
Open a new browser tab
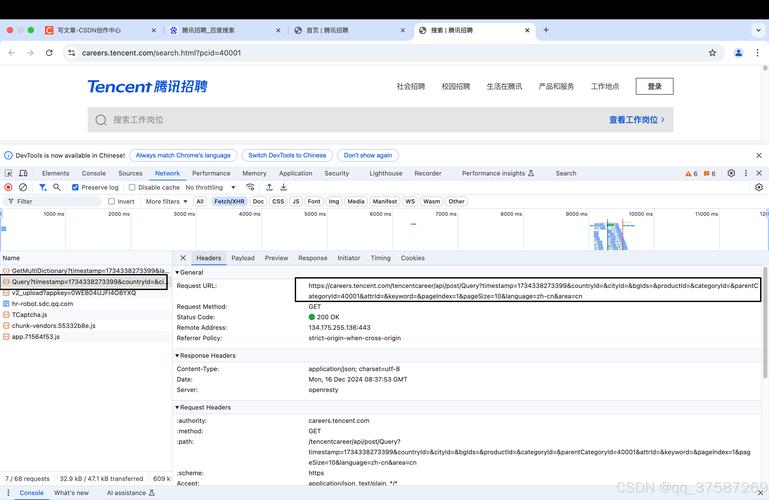[x=546, y=30]
